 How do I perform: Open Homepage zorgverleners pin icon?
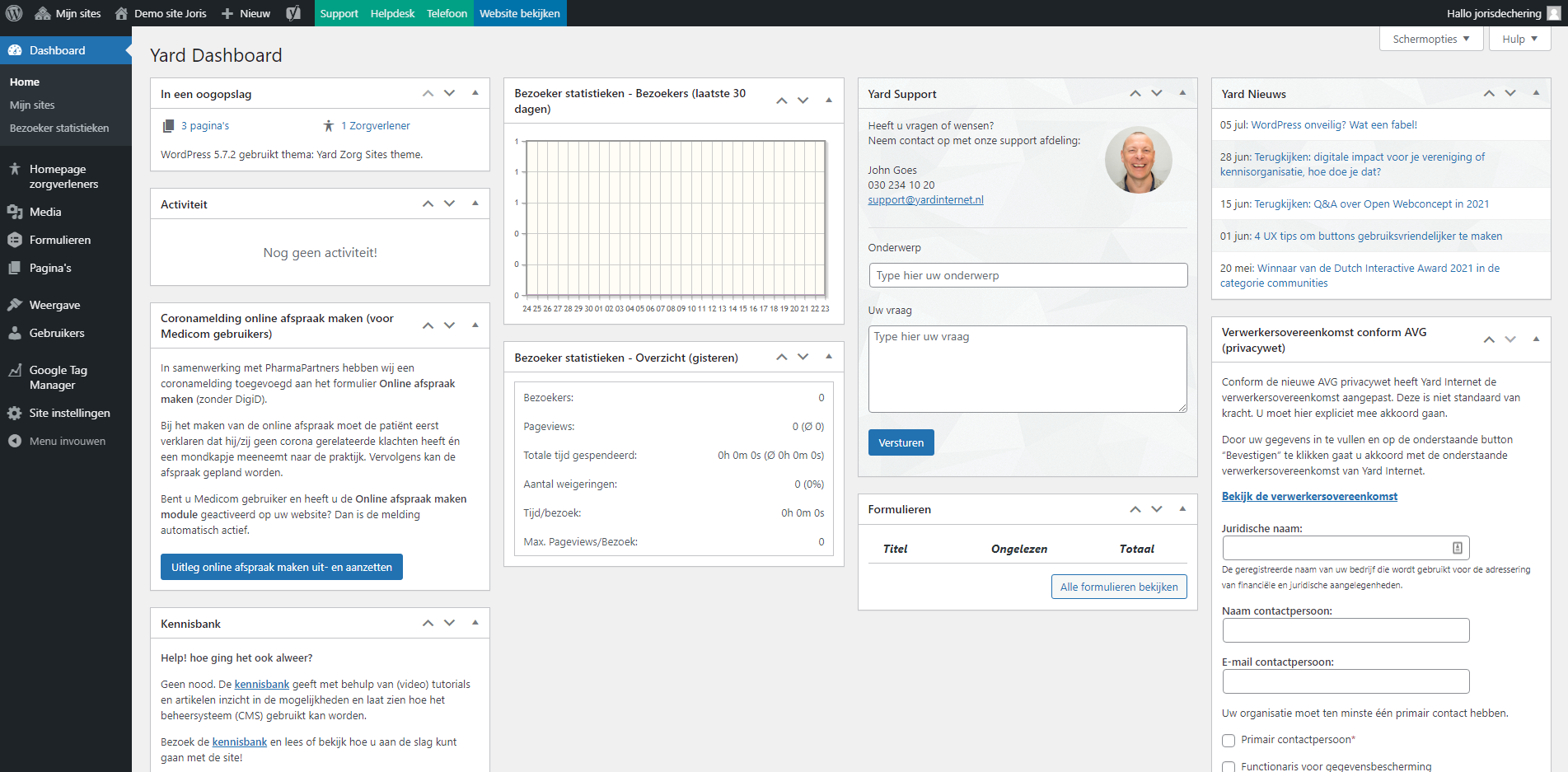click(x=15, y=169)
